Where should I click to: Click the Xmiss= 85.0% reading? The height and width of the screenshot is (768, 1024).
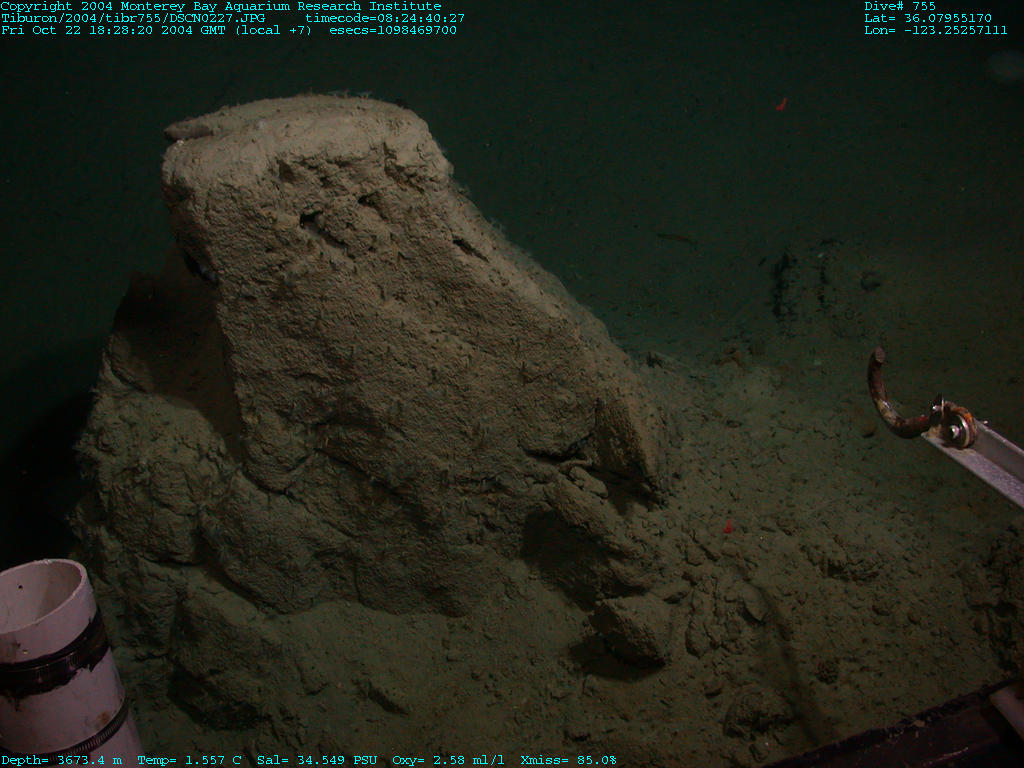pos(568,761)
